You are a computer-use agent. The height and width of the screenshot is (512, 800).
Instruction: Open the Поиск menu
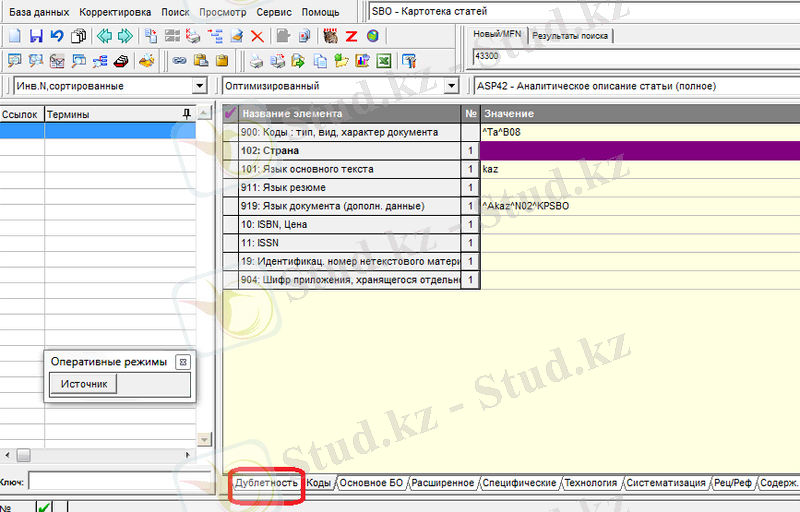coord(175,12)
